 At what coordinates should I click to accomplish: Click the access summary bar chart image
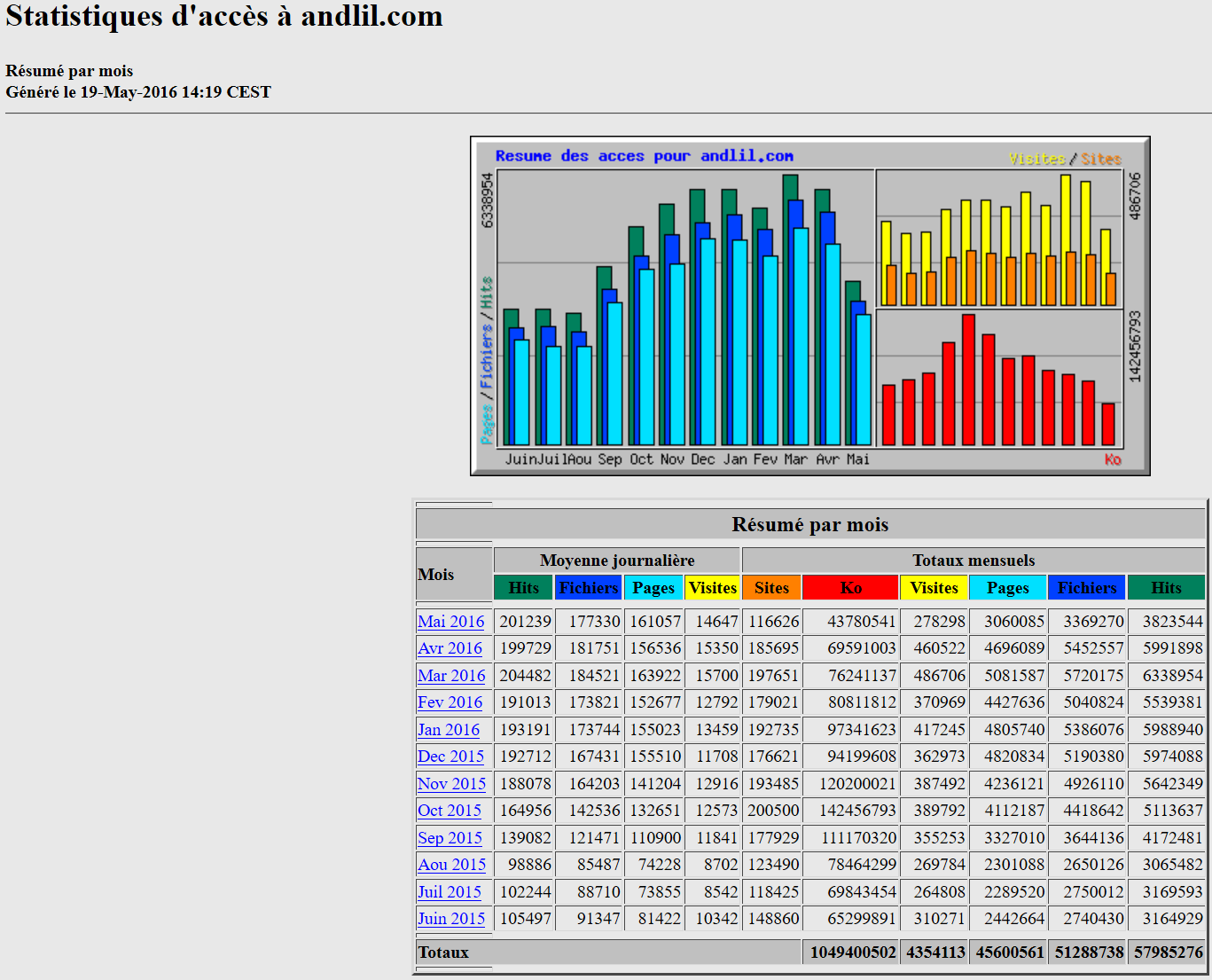coord(810,306)
